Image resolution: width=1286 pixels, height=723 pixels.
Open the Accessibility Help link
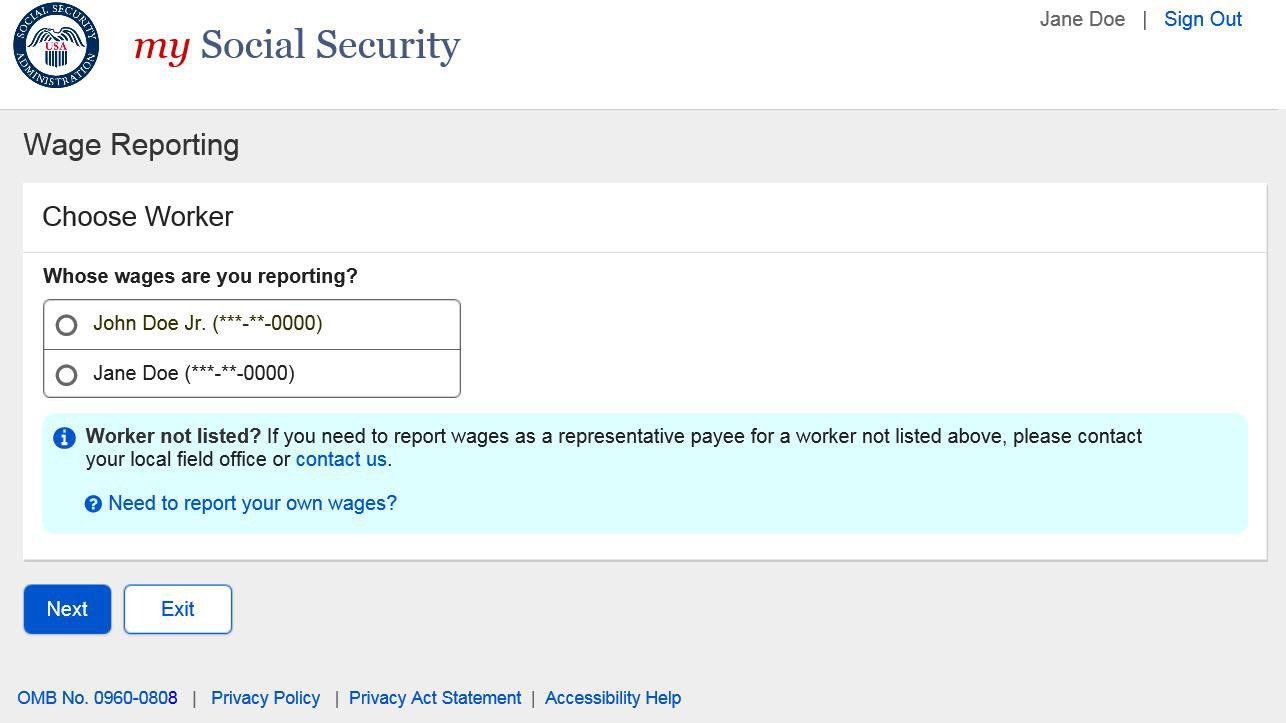[x=612, y=698]
